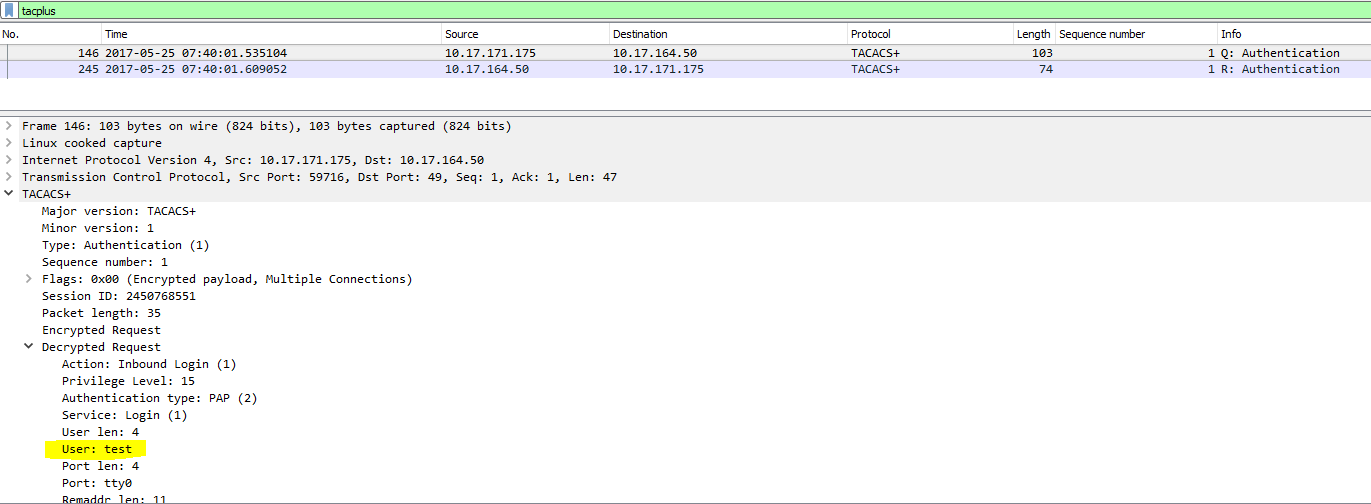Click the length value 103 cell
The height and width of the screenshot is (504, 1371).
1042,53
